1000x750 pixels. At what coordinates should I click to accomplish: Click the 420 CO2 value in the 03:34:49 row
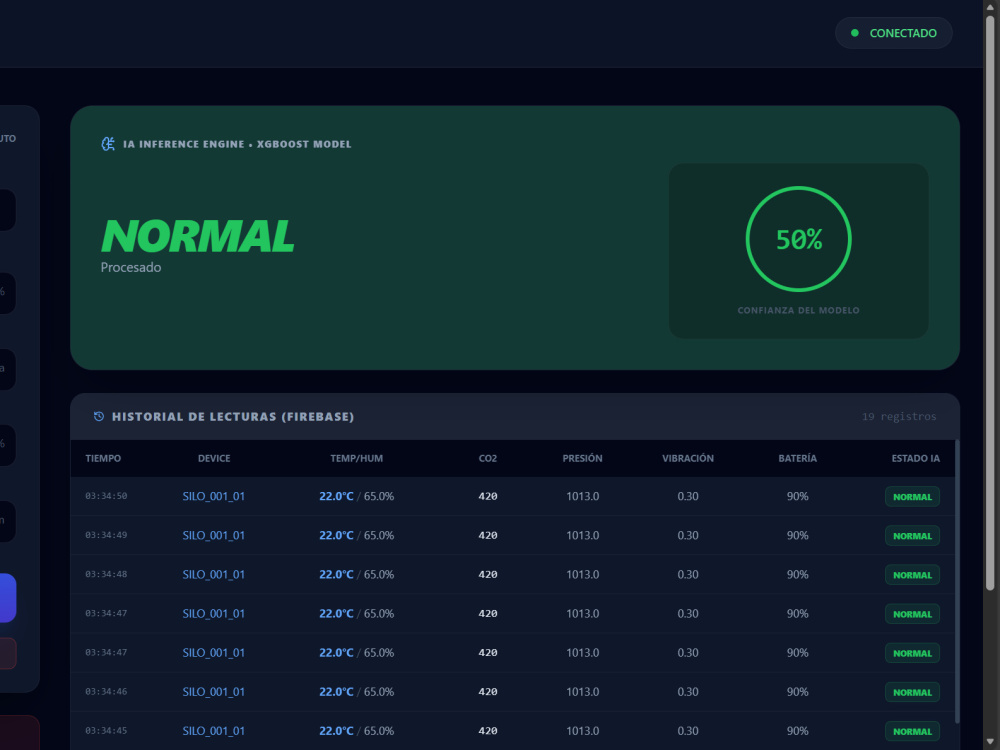[x=488, y=536]
